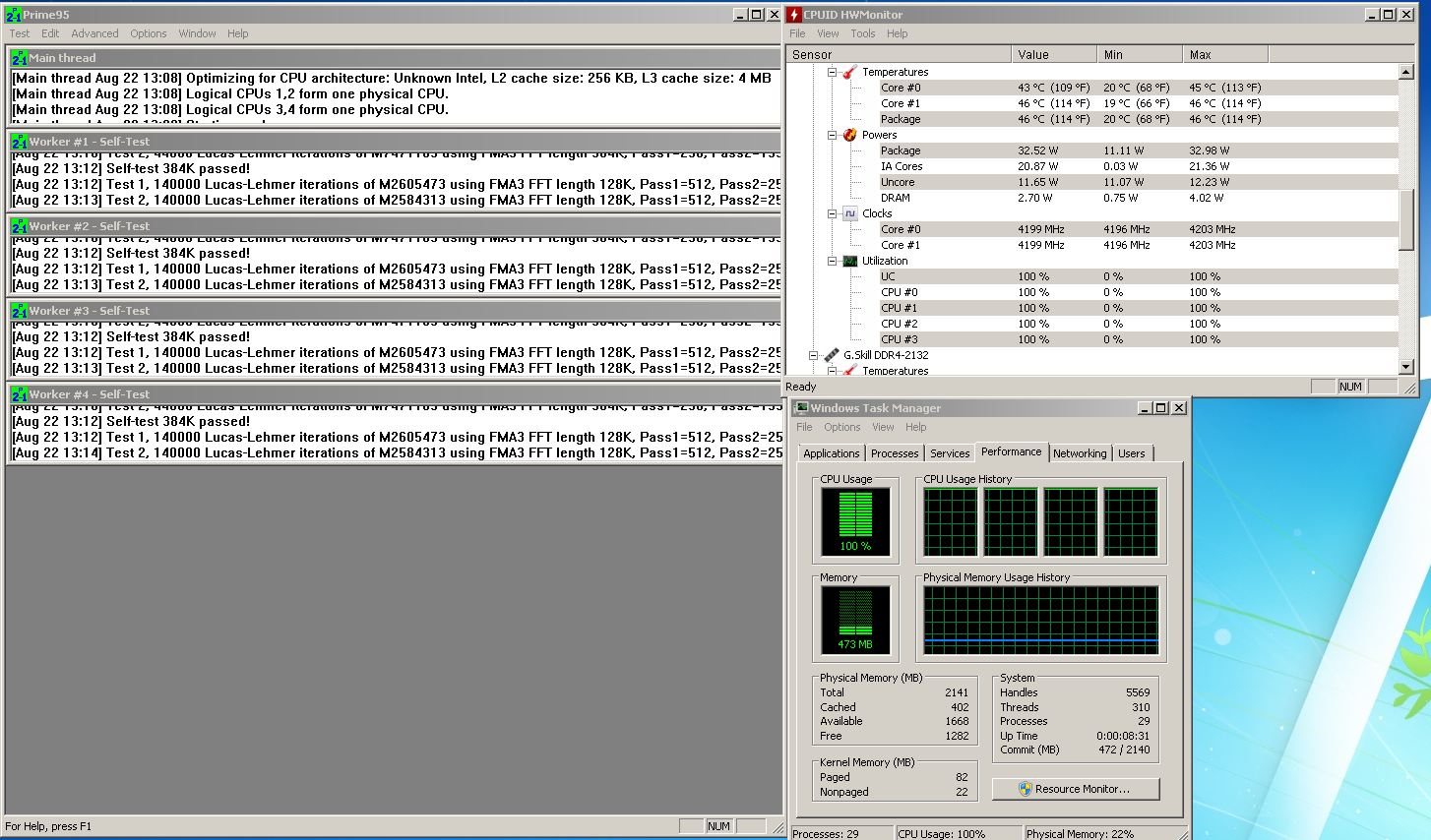Collapse the Powers node in HWMonitor

tap(832, 135)
